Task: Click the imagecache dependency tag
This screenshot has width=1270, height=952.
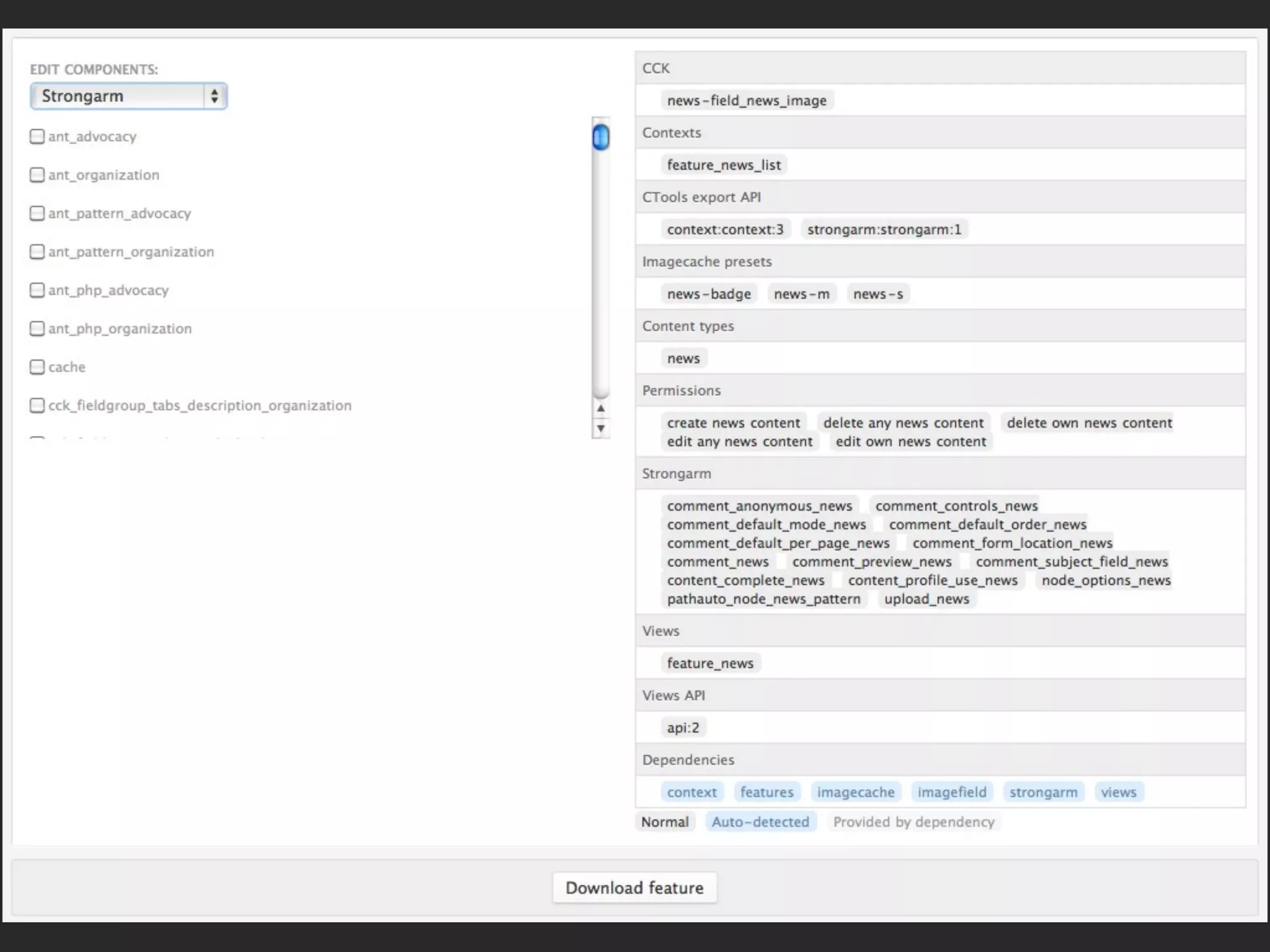Action: (x=856, y=792)
